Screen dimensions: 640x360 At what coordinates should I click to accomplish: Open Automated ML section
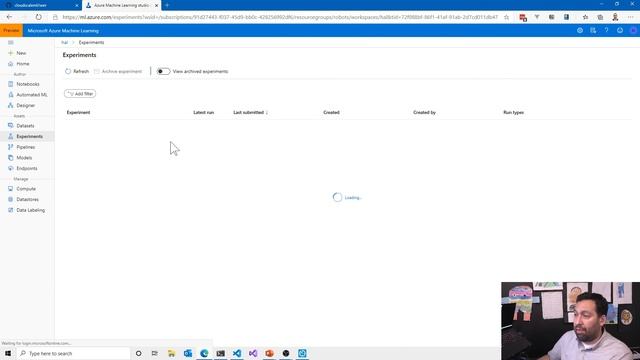[28, 95]
